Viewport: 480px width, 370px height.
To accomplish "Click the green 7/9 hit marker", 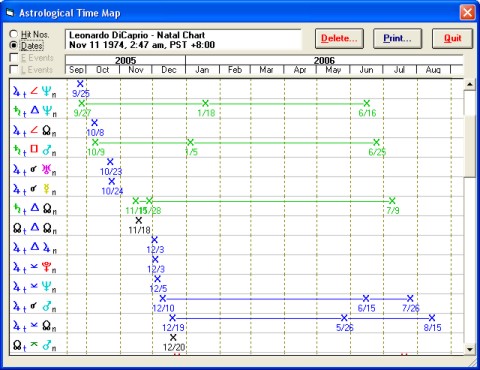I will coord(392,201).
